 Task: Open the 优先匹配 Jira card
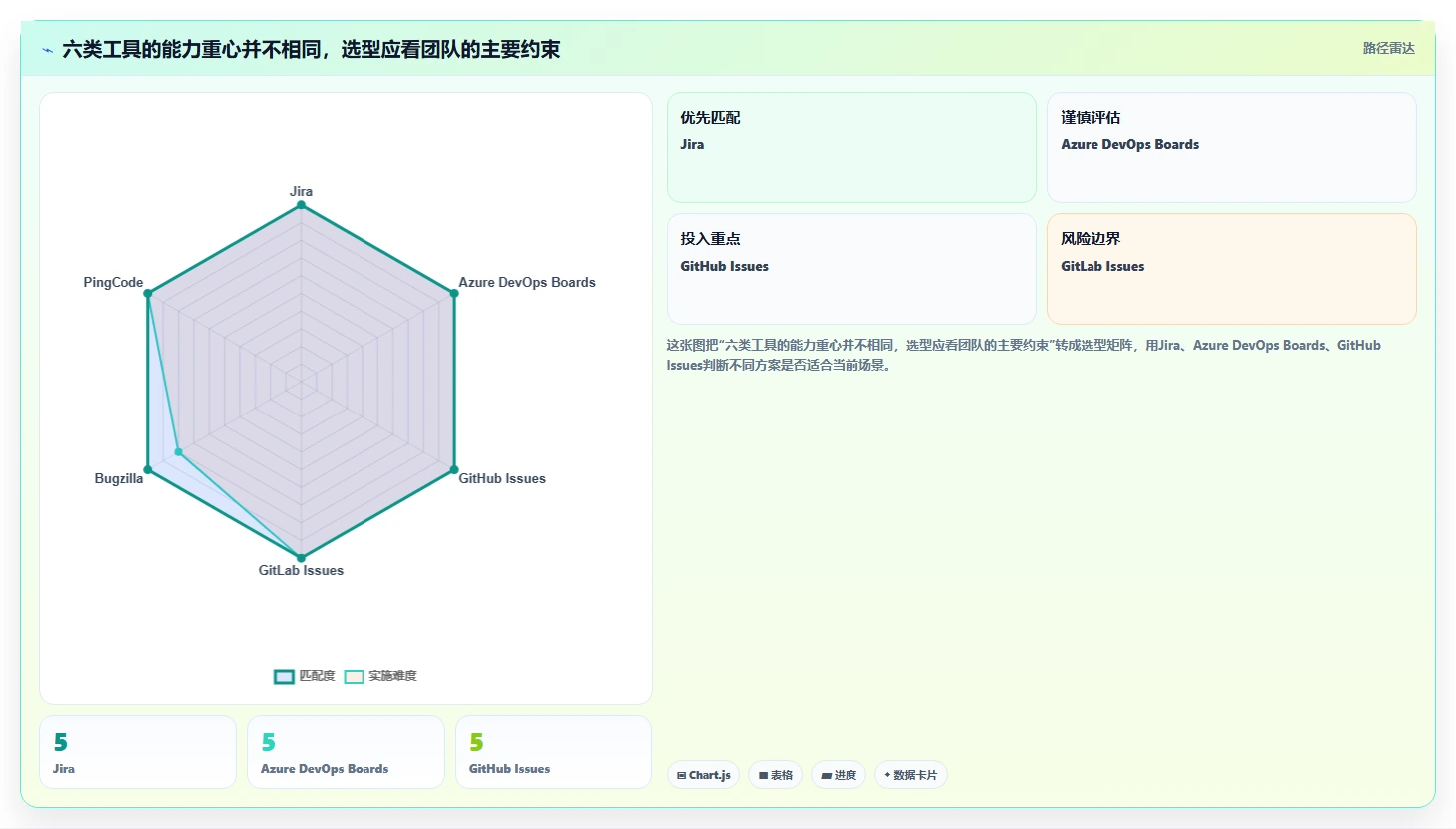[x=851, y=147]
